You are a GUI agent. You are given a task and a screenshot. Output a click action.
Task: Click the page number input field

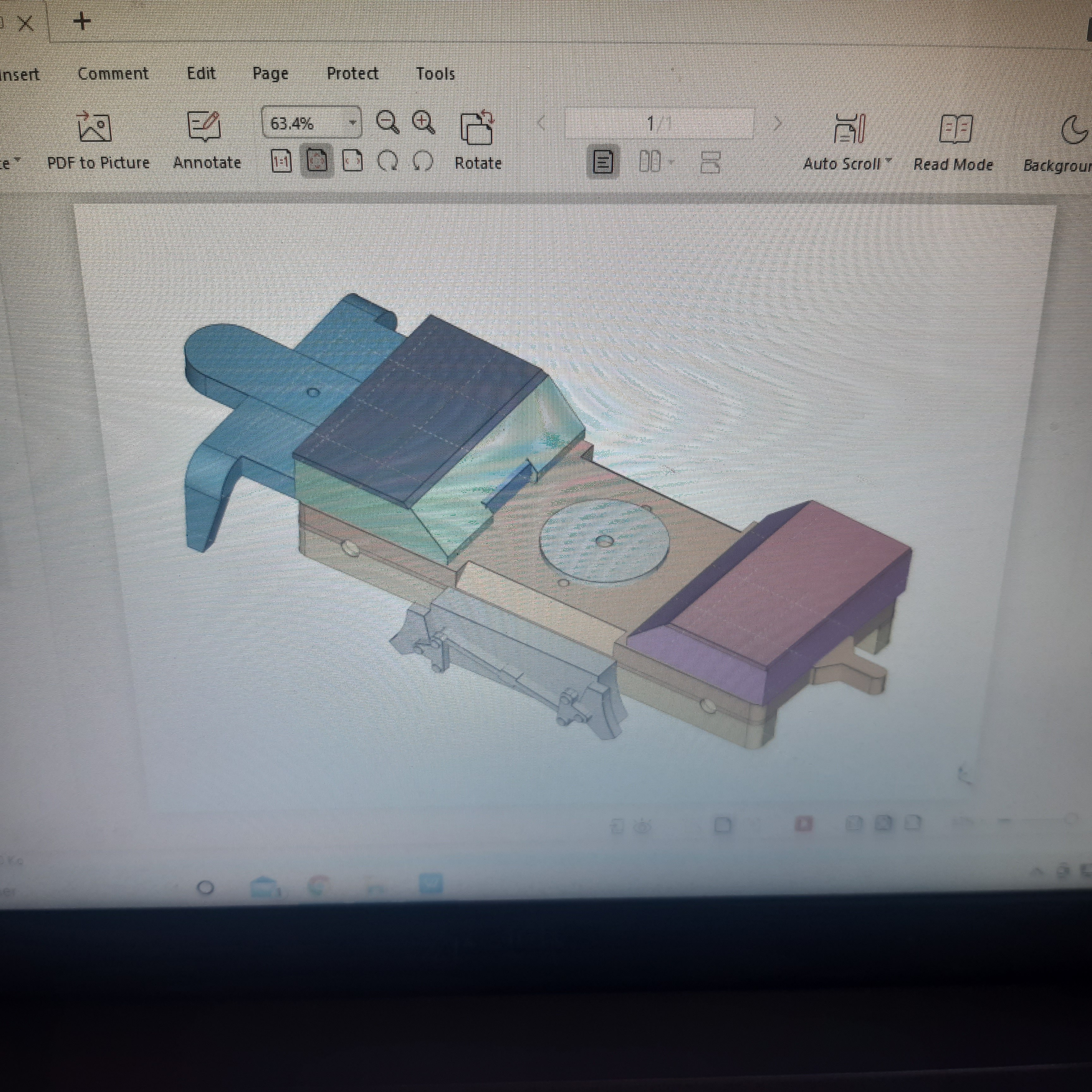tap(659, 123)
